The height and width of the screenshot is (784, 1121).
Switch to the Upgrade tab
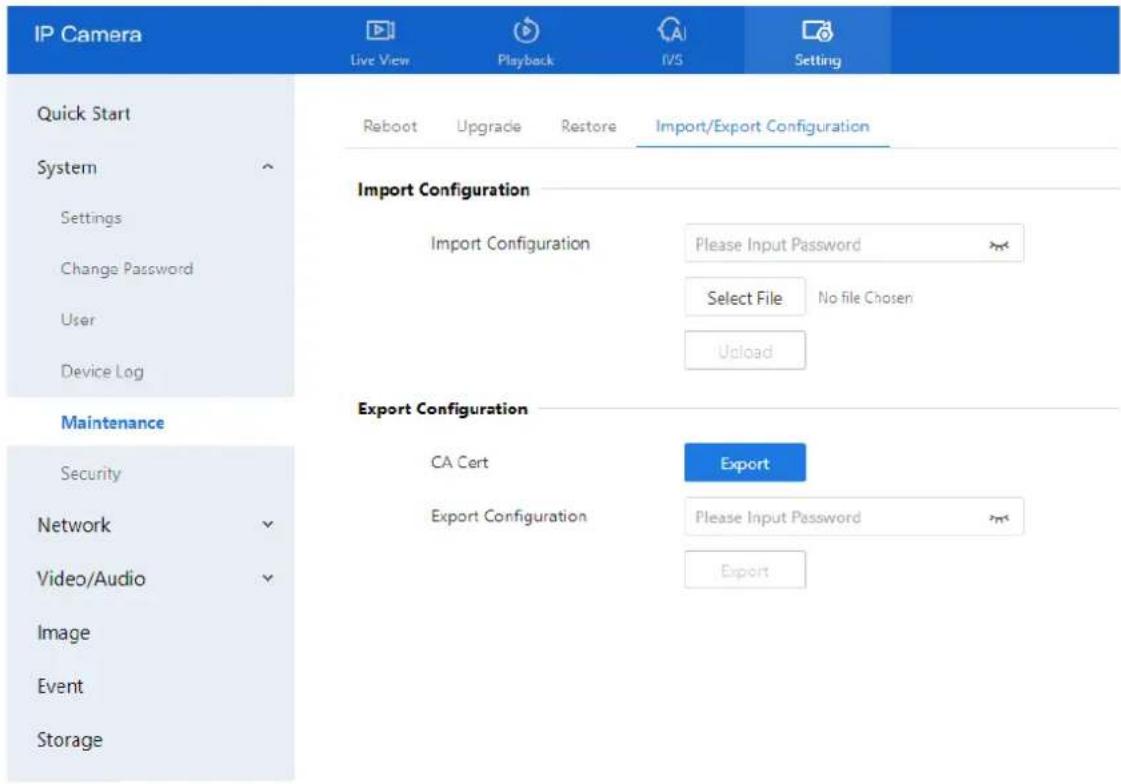click(488, 126)
